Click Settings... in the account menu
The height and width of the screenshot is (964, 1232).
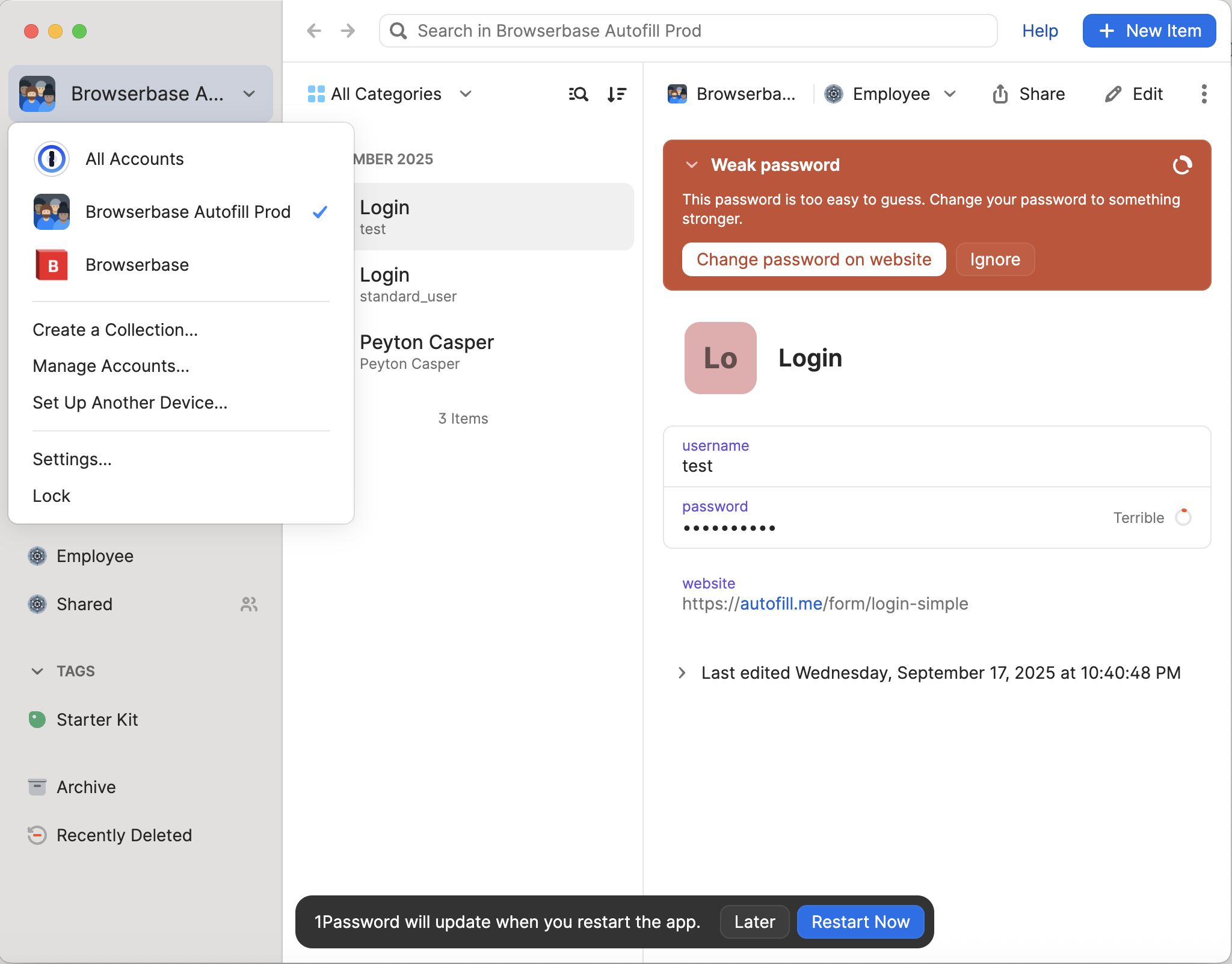72,459
